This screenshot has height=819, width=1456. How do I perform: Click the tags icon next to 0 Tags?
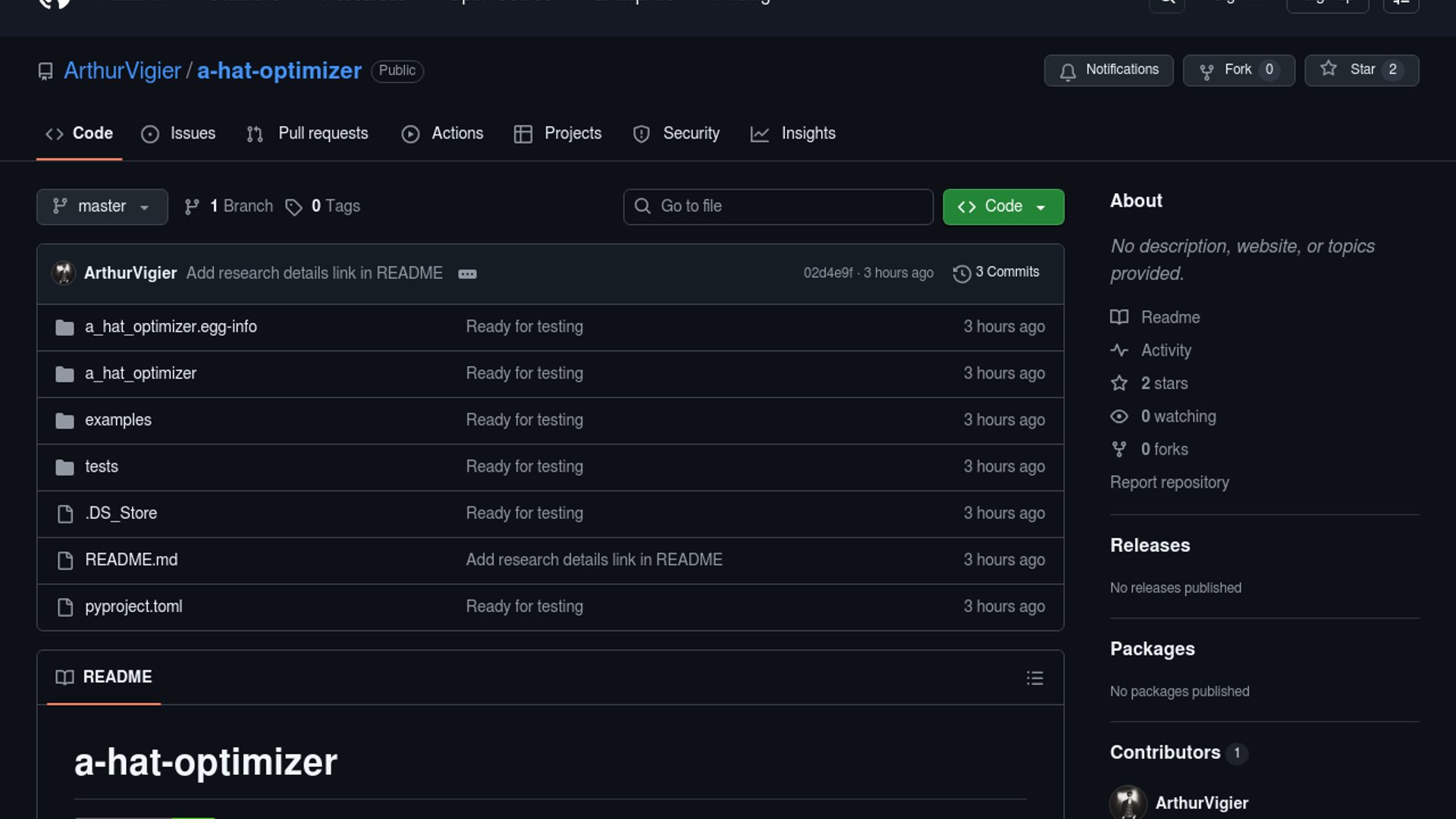(293, 207)
